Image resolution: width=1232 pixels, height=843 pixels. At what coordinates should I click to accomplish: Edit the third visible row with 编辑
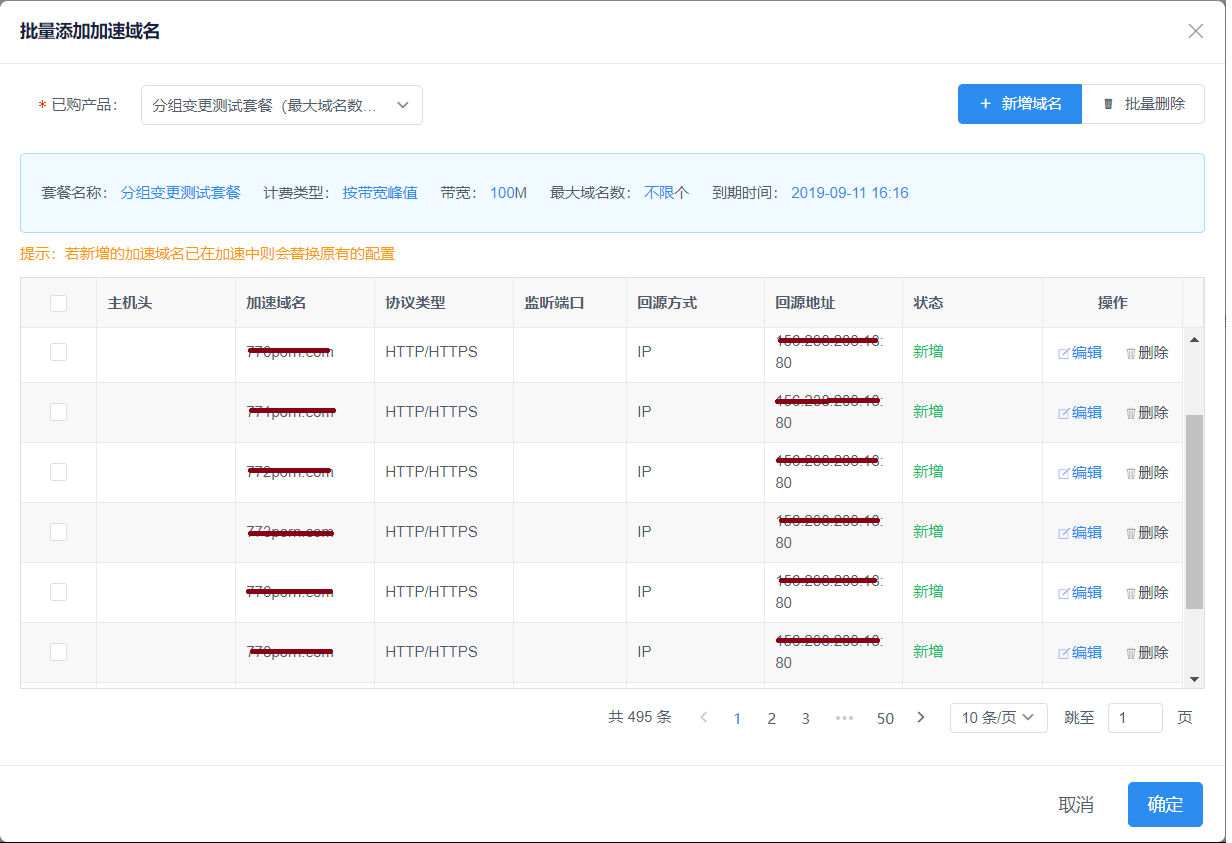pos(1080,473)
